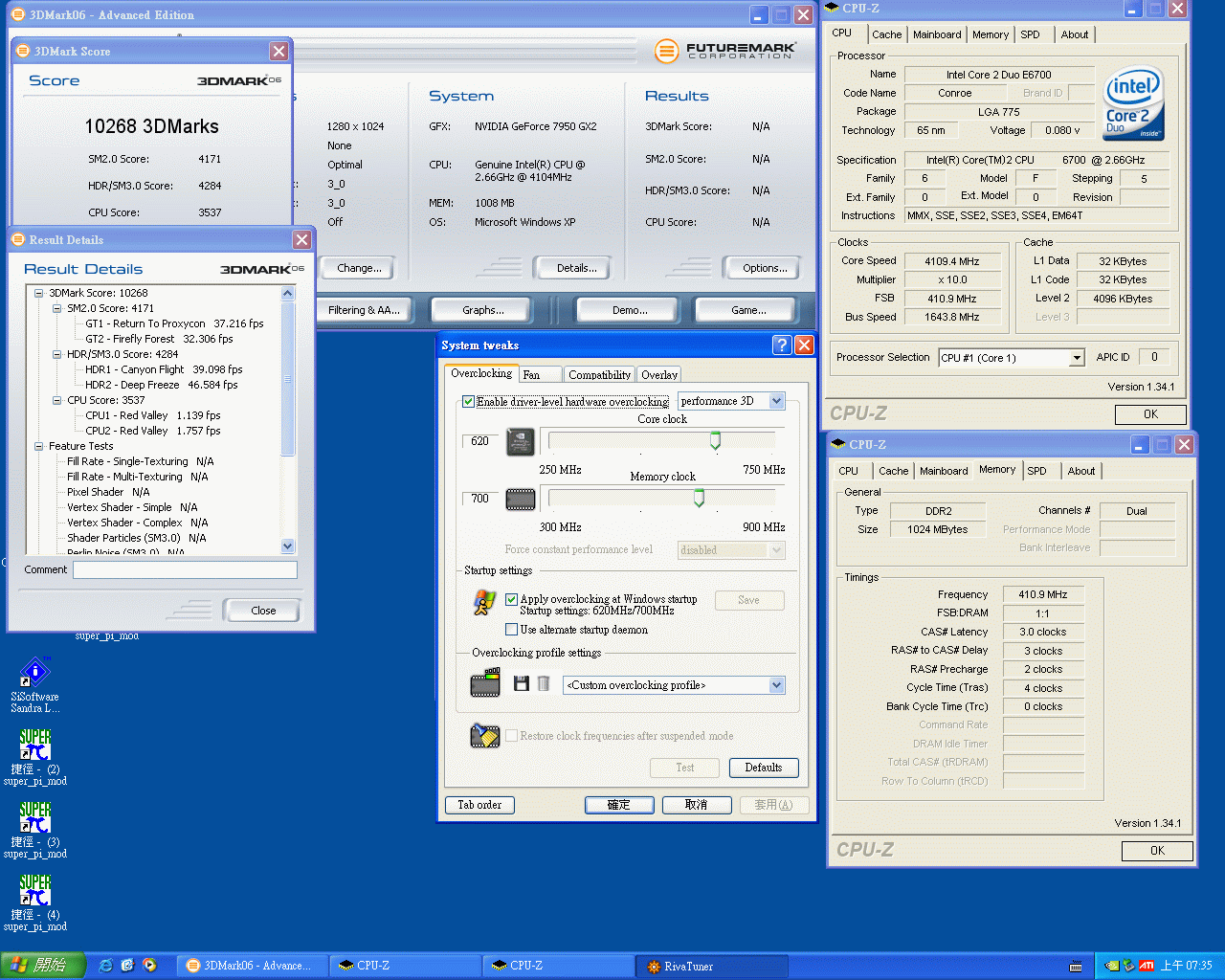The width and height of the screenshot is (1225, 980).
Task: Open the Overlay tab
Action: [x=659, y=375]
